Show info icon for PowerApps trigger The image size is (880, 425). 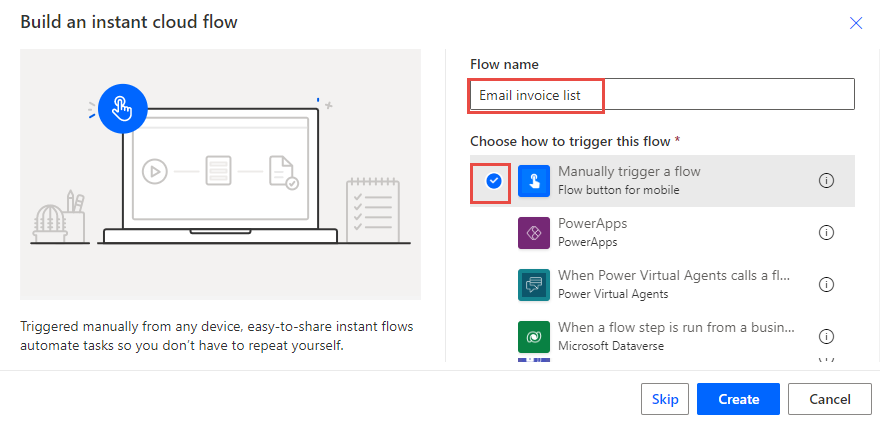pos(826,232)
